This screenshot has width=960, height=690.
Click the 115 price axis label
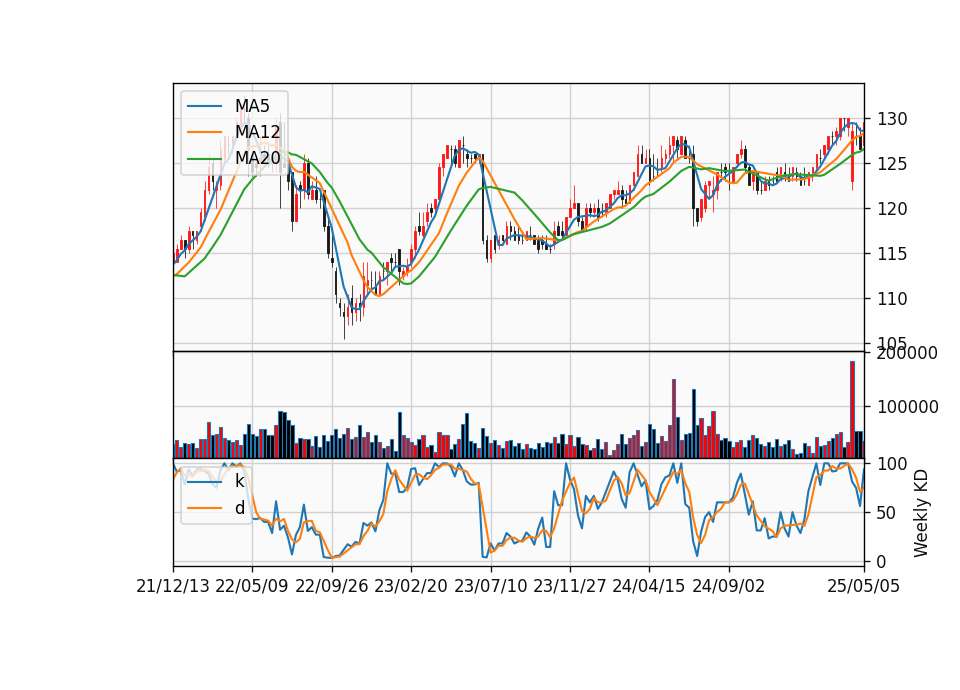click(x=892, y=254)
